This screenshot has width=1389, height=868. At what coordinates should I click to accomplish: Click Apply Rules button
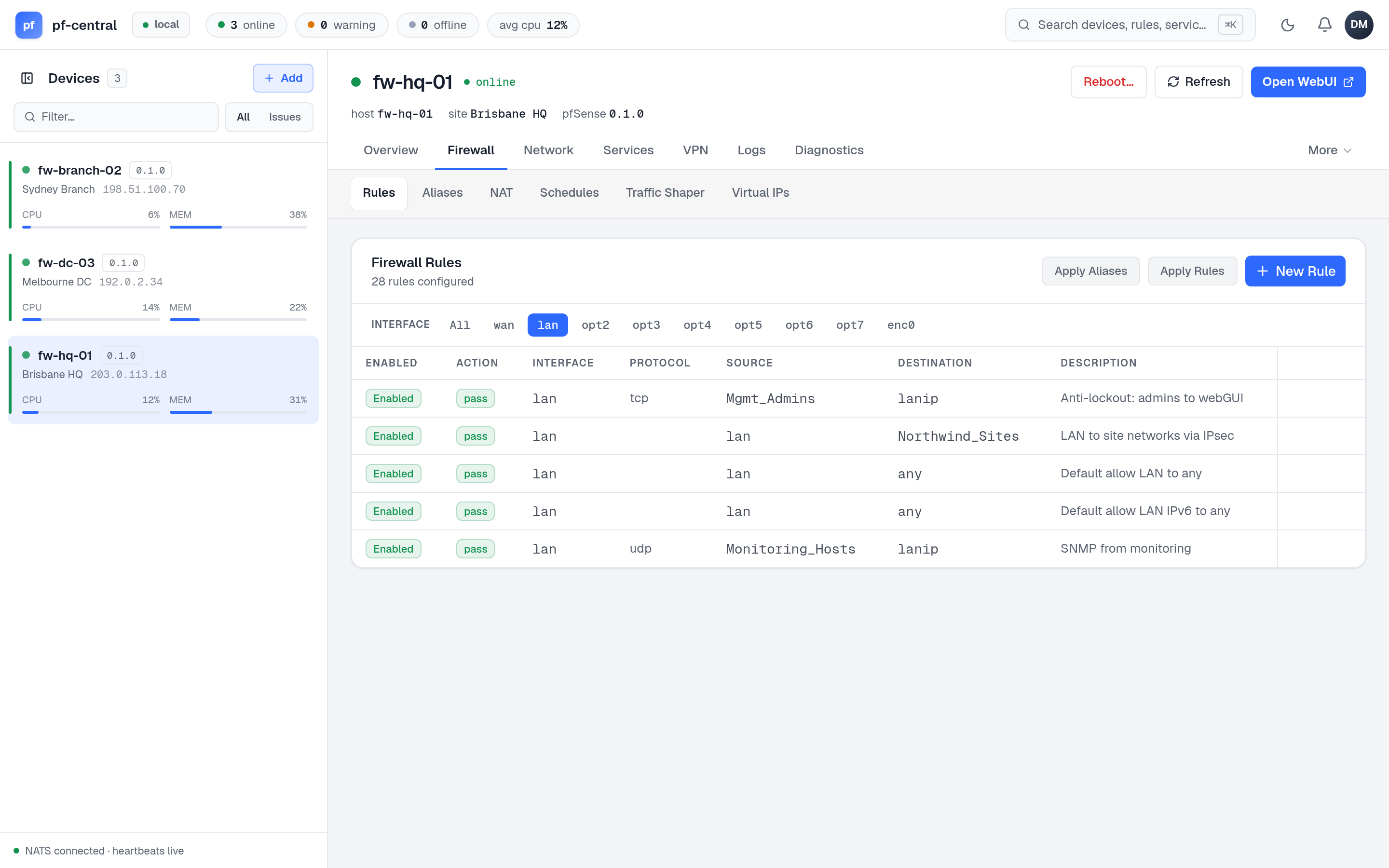pyautogui.click(x=1192, y=271)
